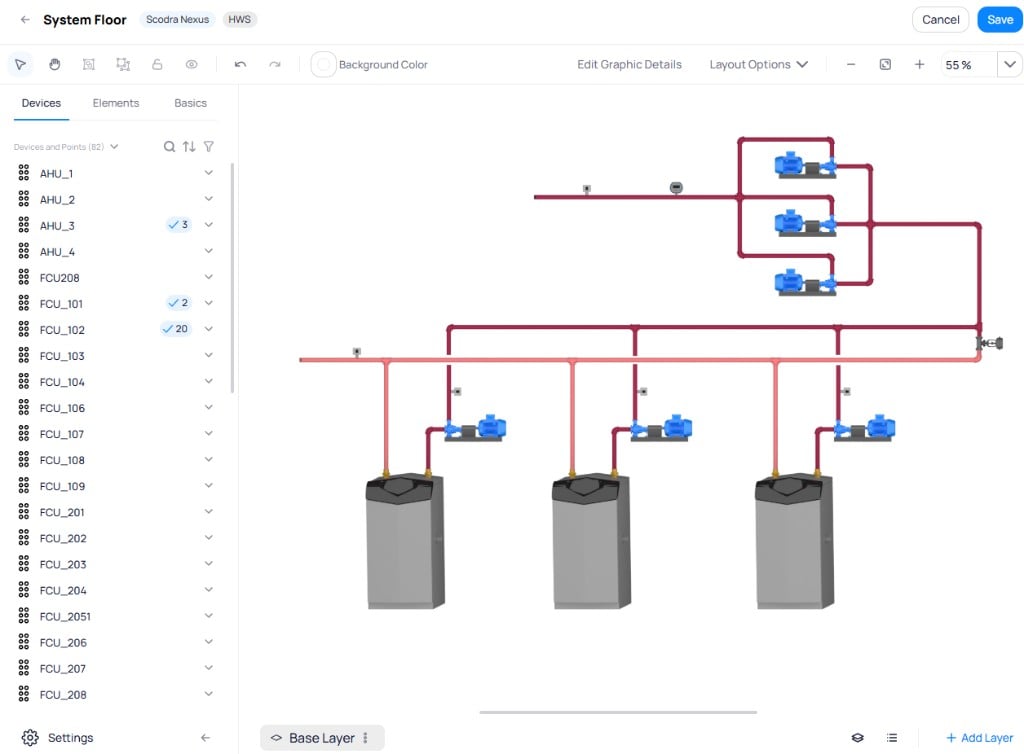
Task: Select the Base Layer tab
Action: 322,738
